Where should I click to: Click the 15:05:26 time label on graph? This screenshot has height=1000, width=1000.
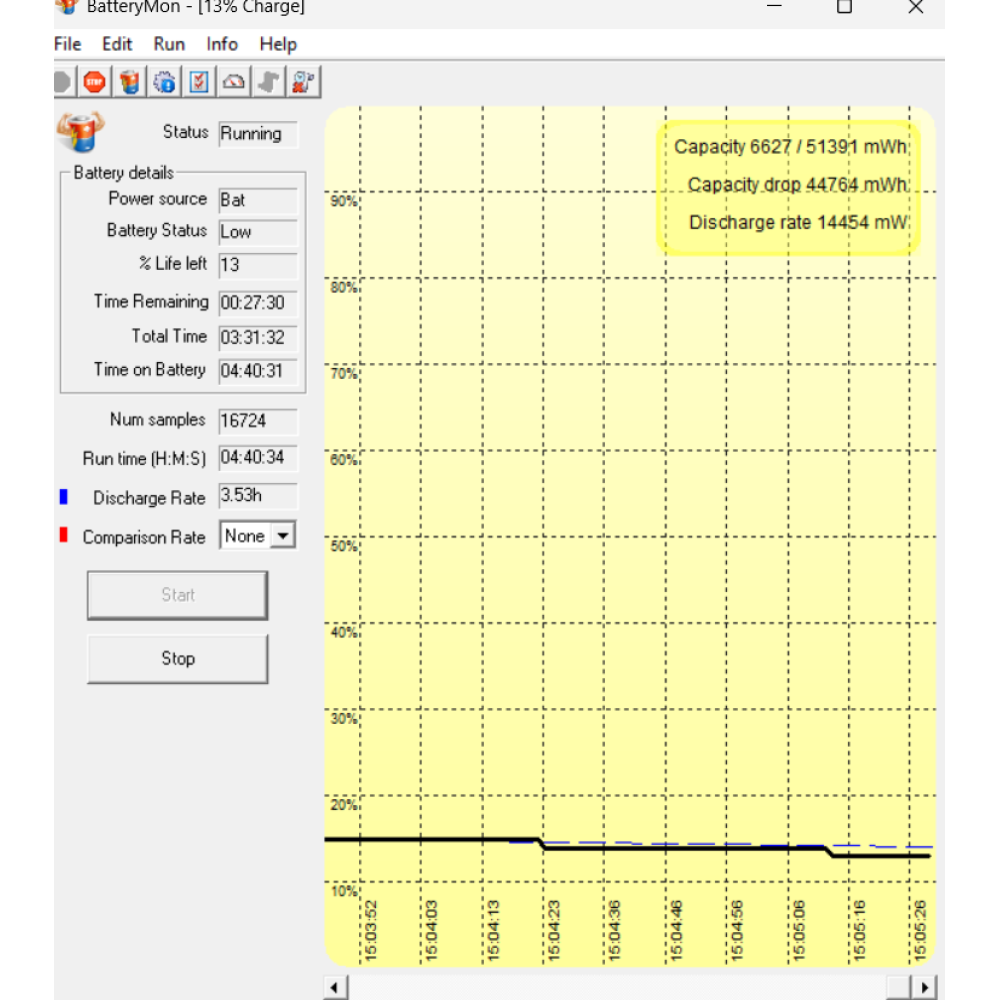pyautogui.click(x=920, y=930)
